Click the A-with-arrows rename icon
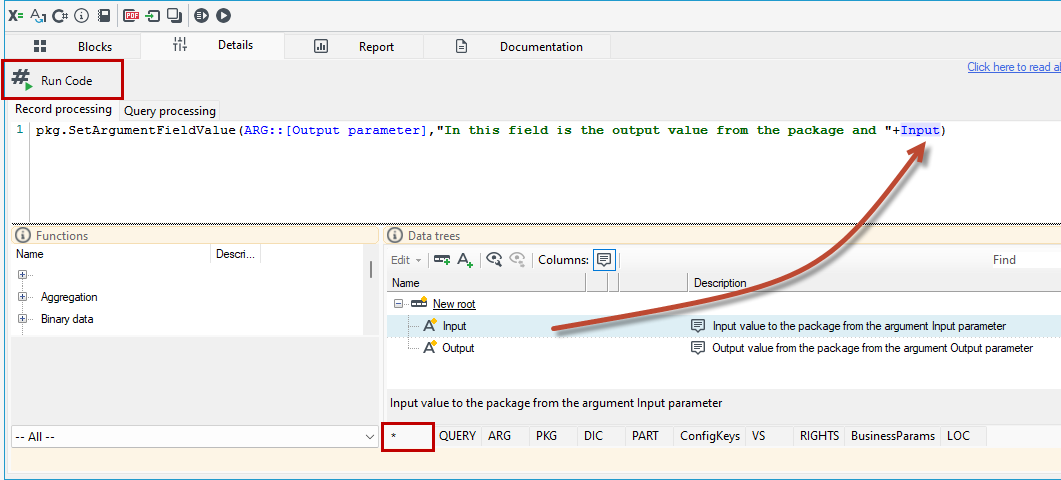This screenshot has width=1061, height=480. [x=39, y=15]
